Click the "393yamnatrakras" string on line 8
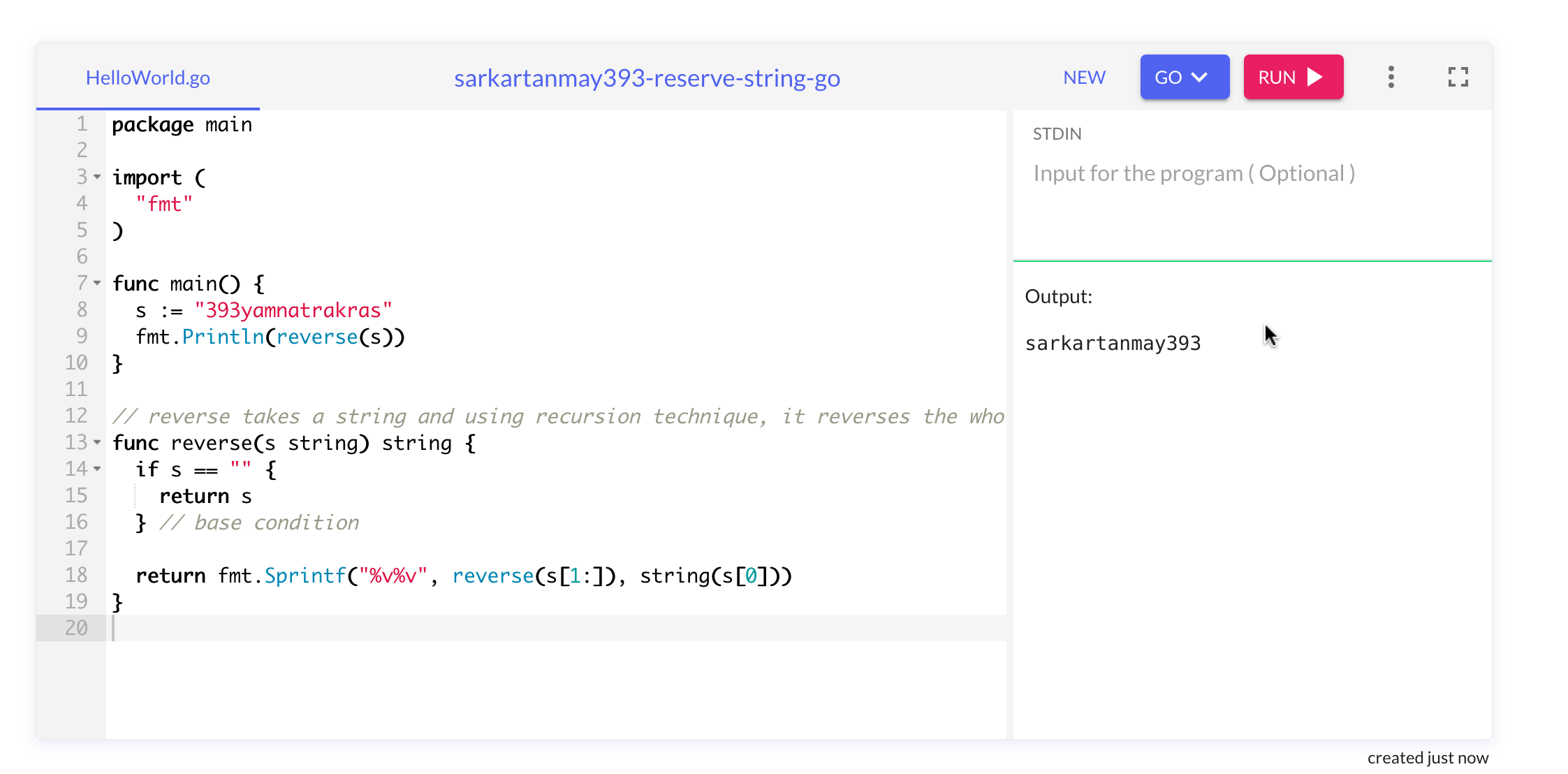Screen dimensions: 1568x774 click(293, 310)
